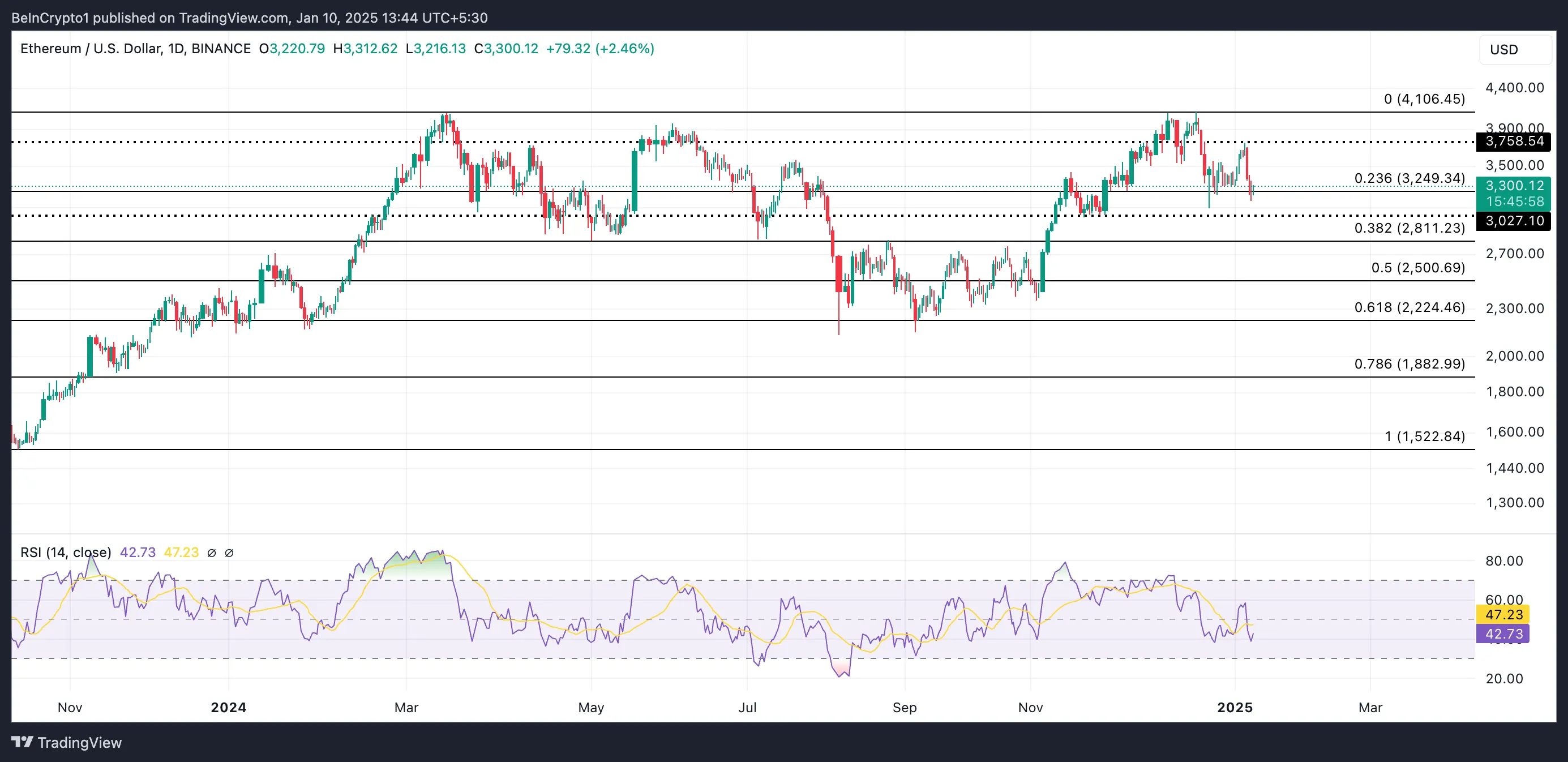
Task: Click the black 3,758.54 price flag
Action: coord(1514,142)
